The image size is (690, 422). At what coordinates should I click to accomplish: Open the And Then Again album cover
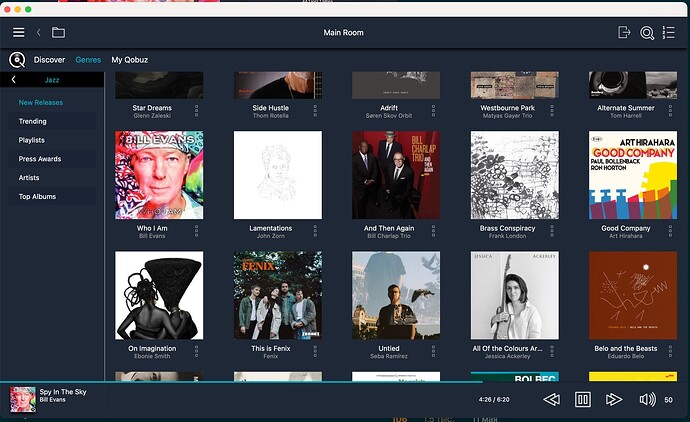(396, 175)
